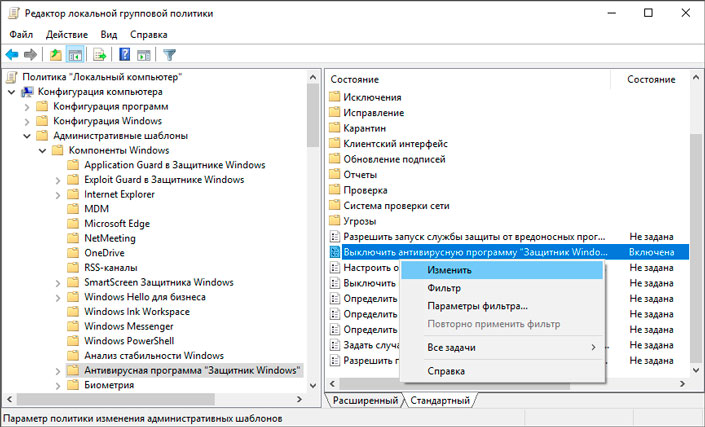
Task: Select Анализ стабильности Windows tree item
Action: click(154, 356)
